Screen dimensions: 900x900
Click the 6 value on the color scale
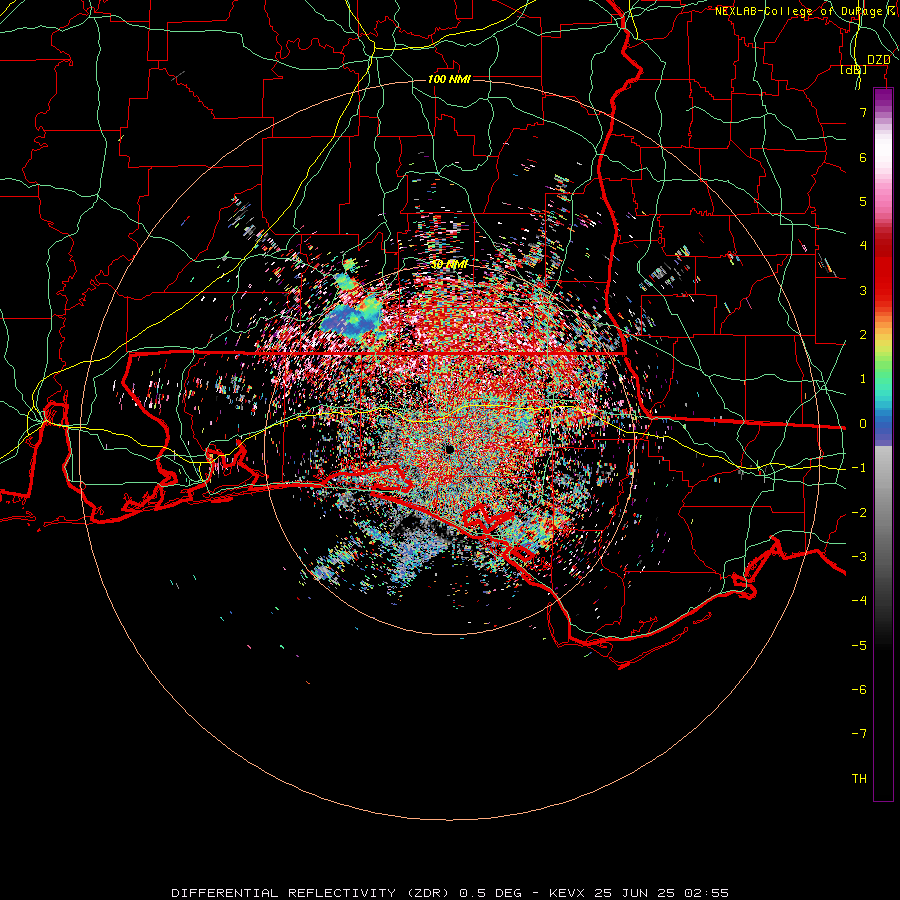[863, 157]
